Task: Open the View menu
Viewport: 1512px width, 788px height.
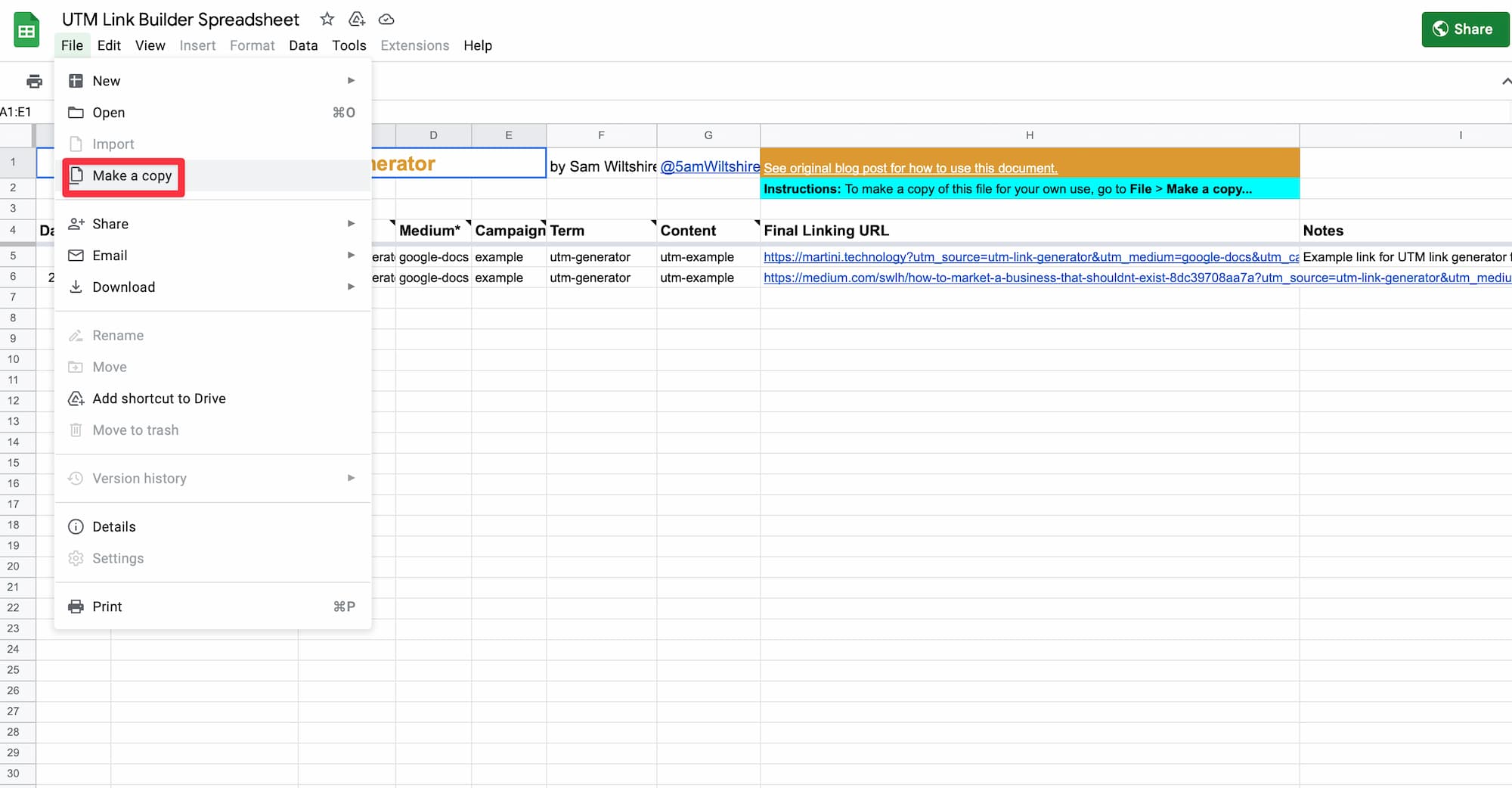Action: pos(150,45)
